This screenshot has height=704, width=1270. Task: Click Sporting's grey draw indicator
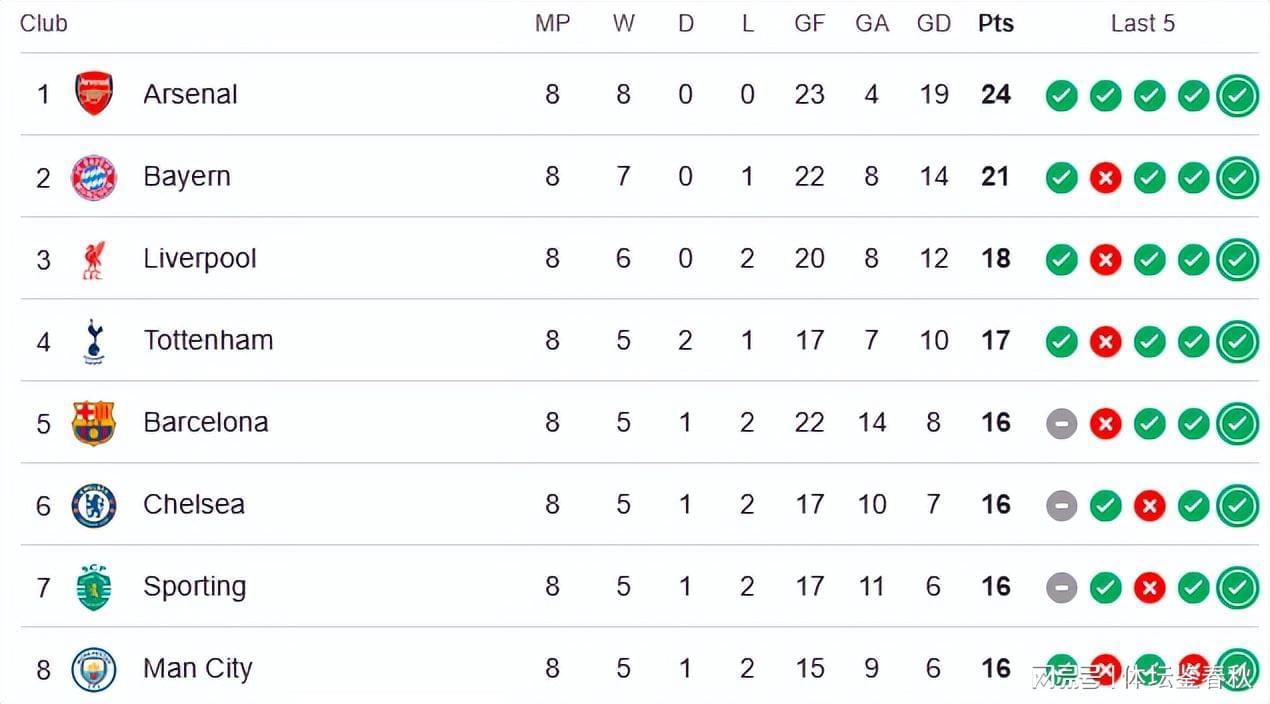point(1061,588)
